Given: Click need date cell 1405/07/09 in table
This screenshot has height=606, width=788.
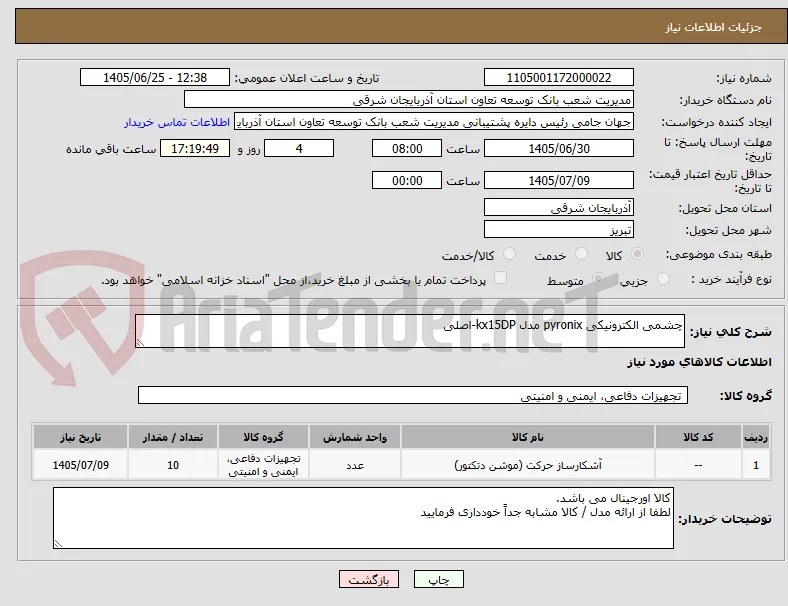Looking at the screenshot, I should coord(80,465).
